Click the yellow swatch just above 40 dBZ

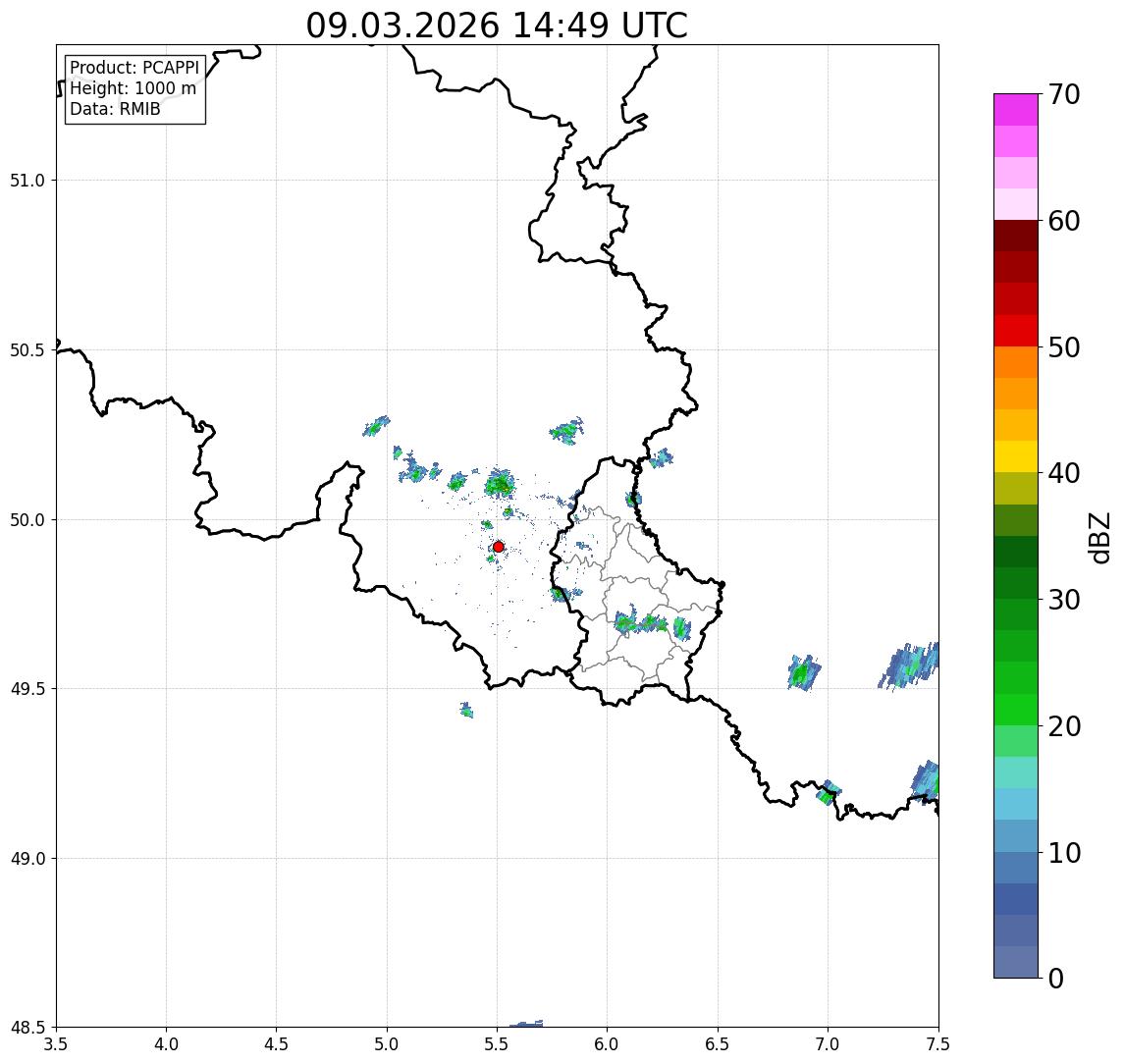pos(1016,456)
